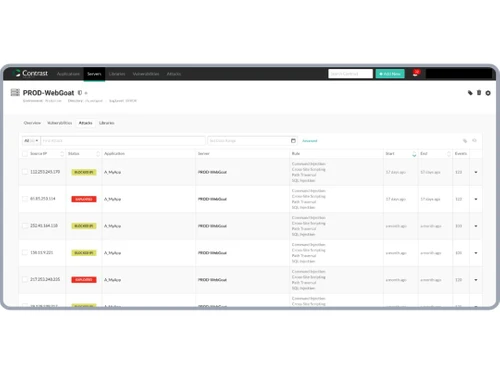500x375 pixels.
Task: Open the All filter dropdown
Action: [31, 141]
